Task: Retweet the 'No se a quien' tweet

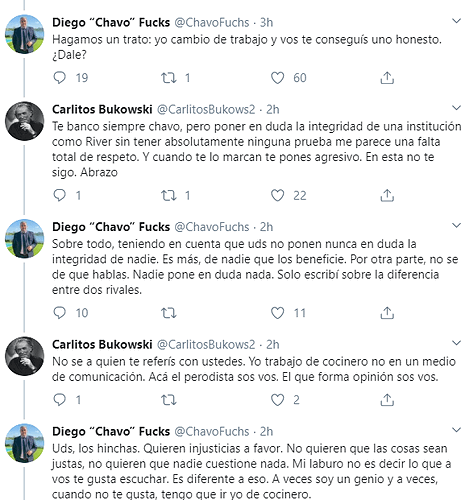Action: pos(169,400)
